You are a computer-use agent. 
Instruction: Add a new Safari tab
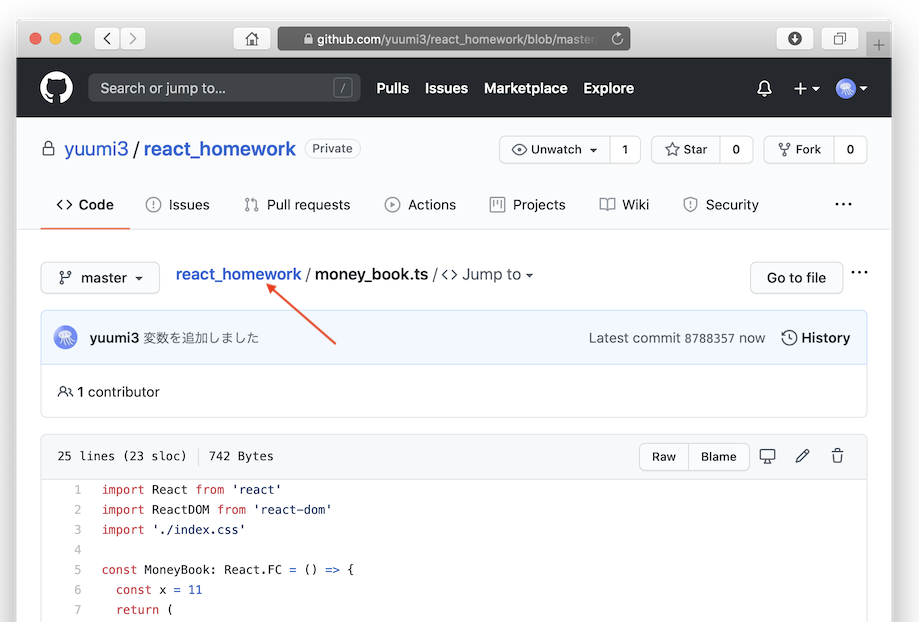(x=879, y=45)
